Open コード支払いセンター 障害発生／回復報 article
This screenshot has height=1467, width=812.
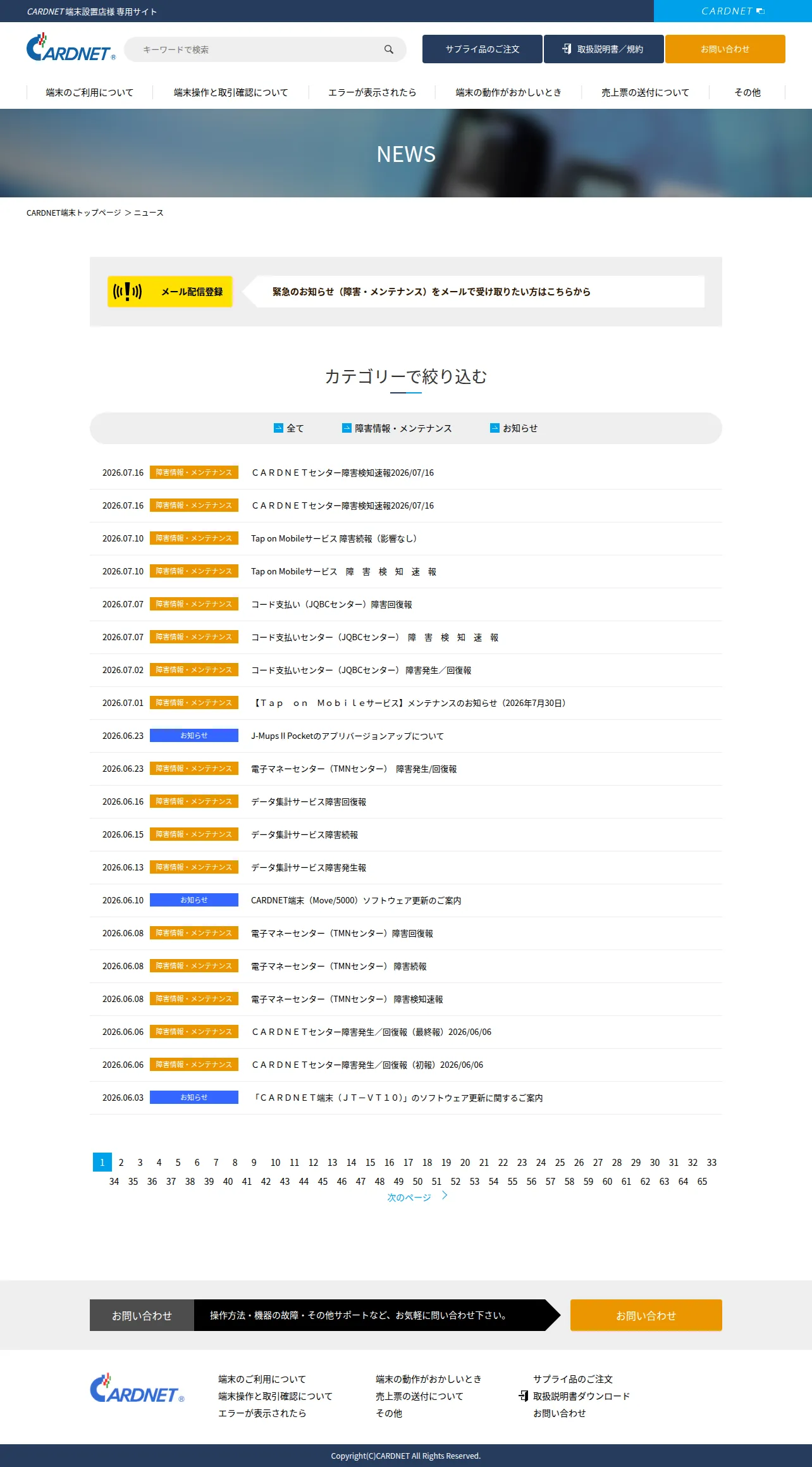[x=361, y=670]
